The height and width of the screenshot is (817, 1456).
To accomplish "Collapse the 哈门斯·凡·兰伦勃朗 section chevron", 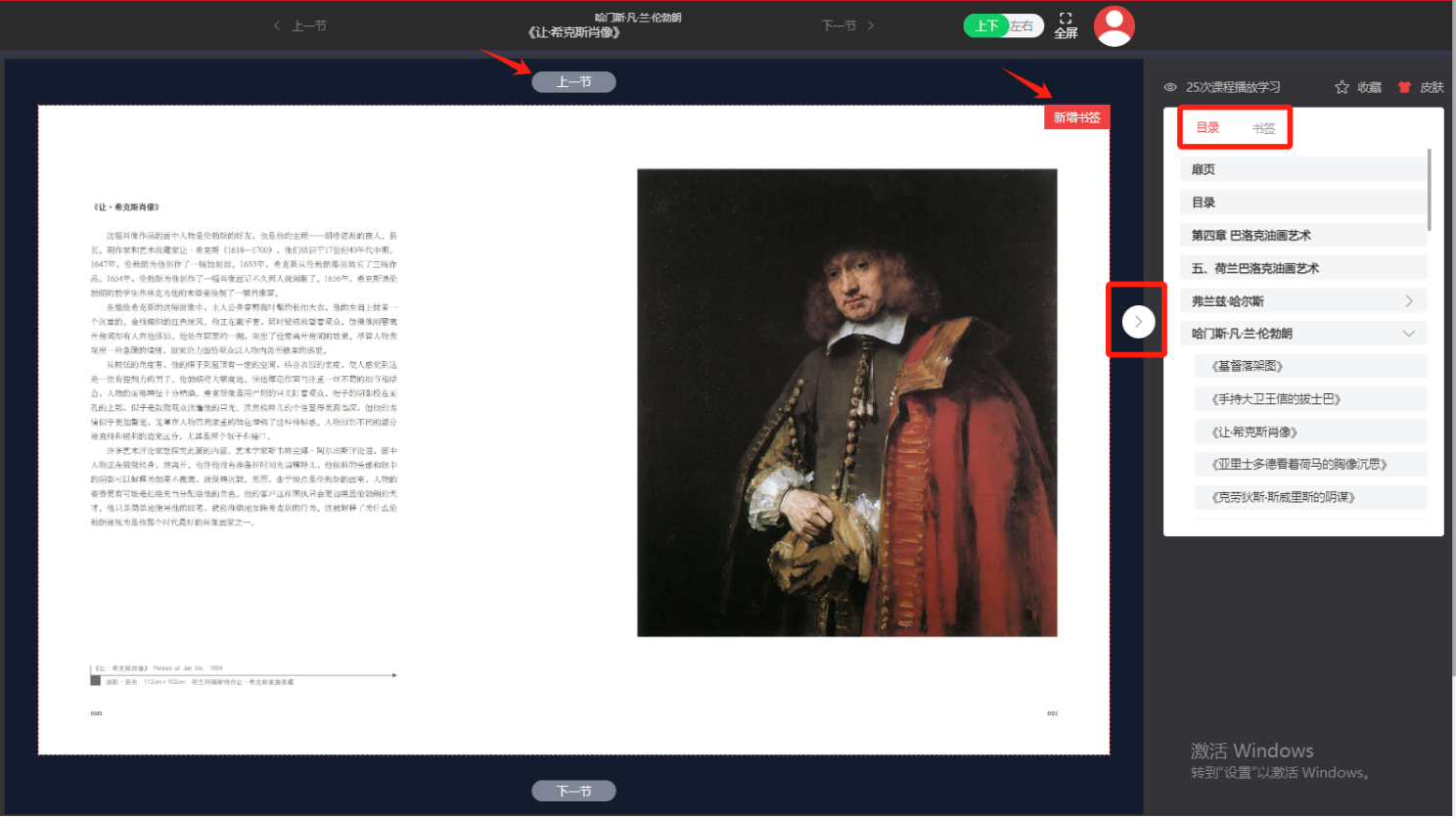I will coord(1409,334).
